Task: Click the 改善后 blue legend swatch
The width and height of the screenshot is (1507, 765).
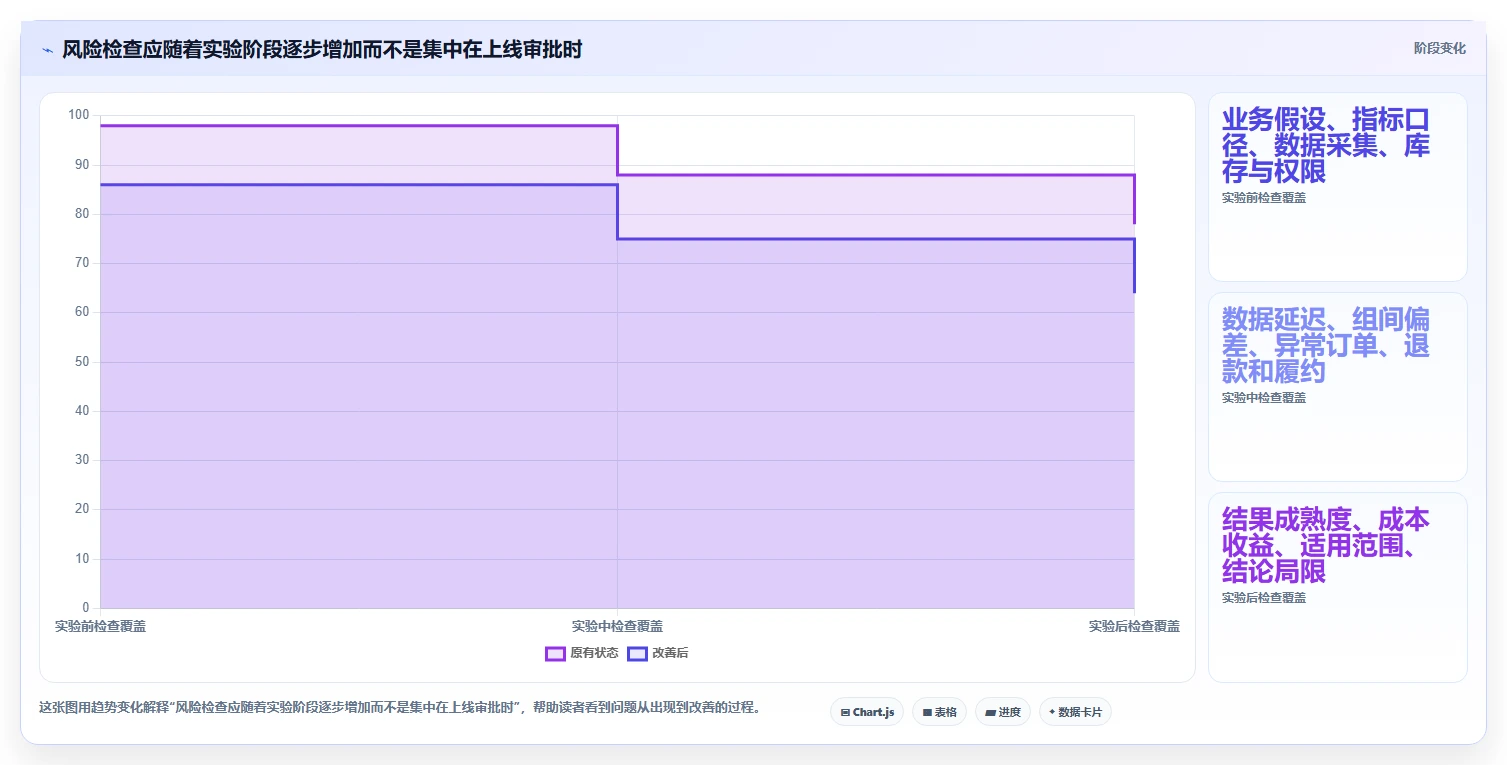Action: click(x=637, y=654)
